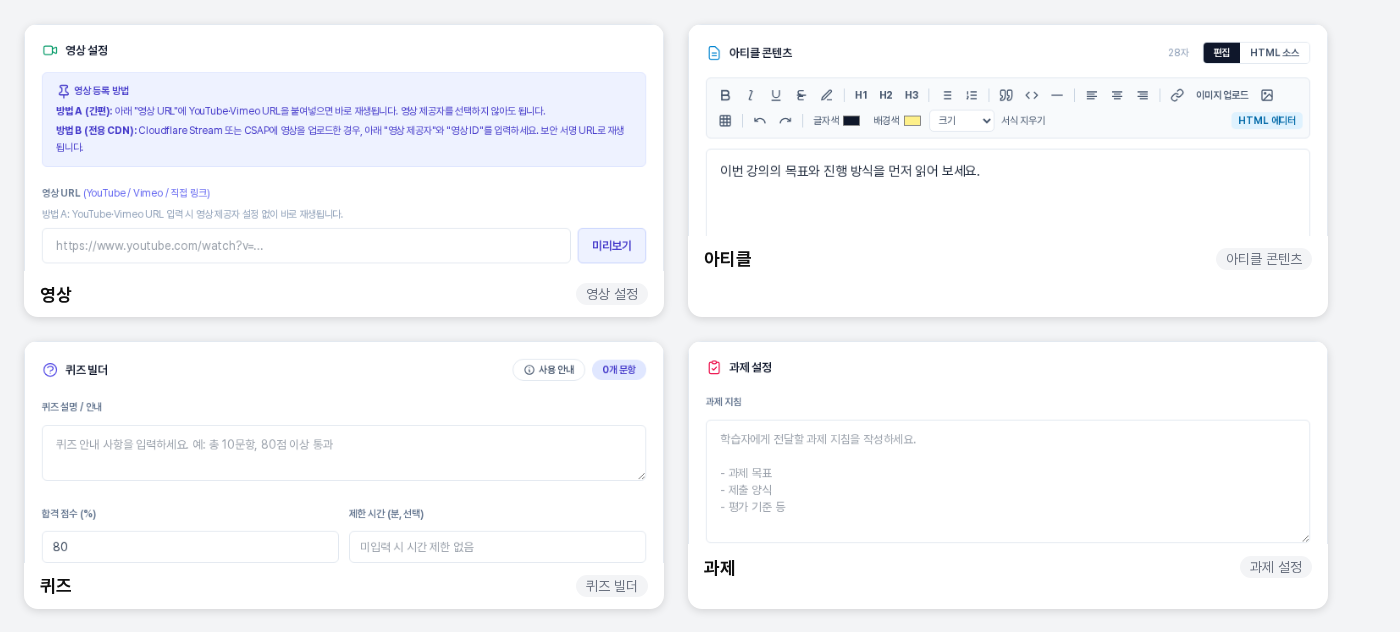The height and width of the screenshot is (632, 1400).
Task: Switch to the HTML 소스 tab
Action: coord(1275,53)
